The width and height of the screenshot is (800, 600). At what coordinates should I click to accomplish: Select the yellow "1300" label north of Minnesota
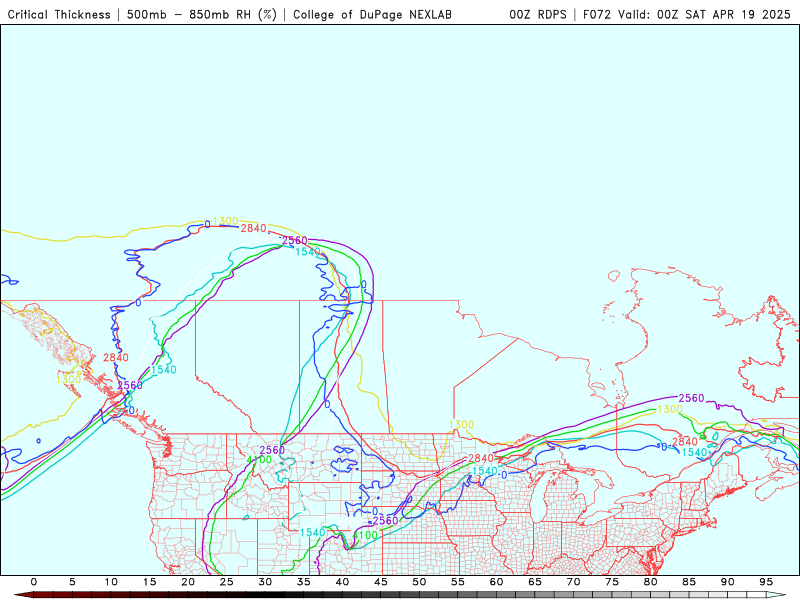pyautogui.click(x=461, y=424)
